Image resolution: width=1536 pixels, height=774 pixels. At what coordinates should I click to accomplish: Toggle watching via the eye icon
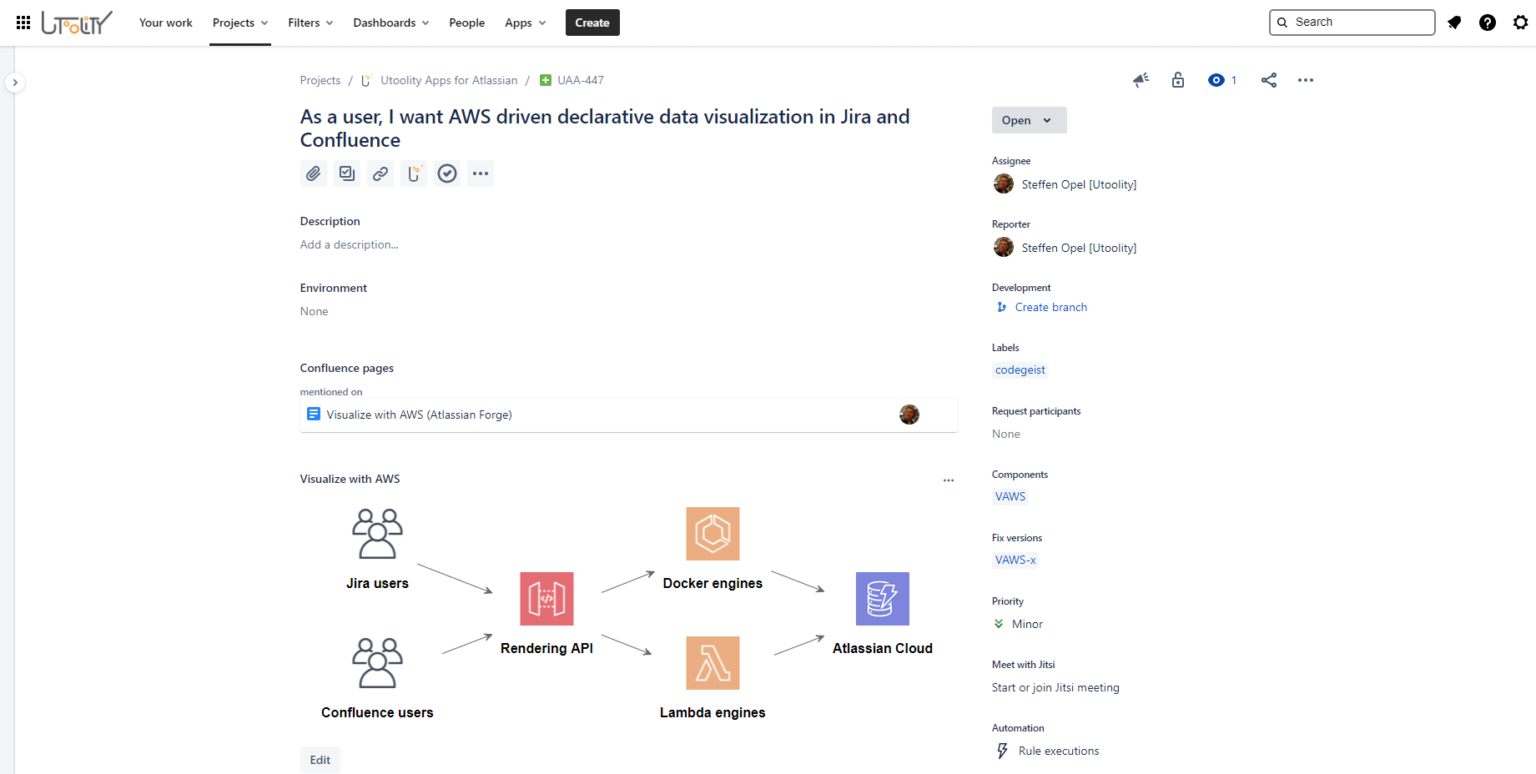[x=1214, y=79]
